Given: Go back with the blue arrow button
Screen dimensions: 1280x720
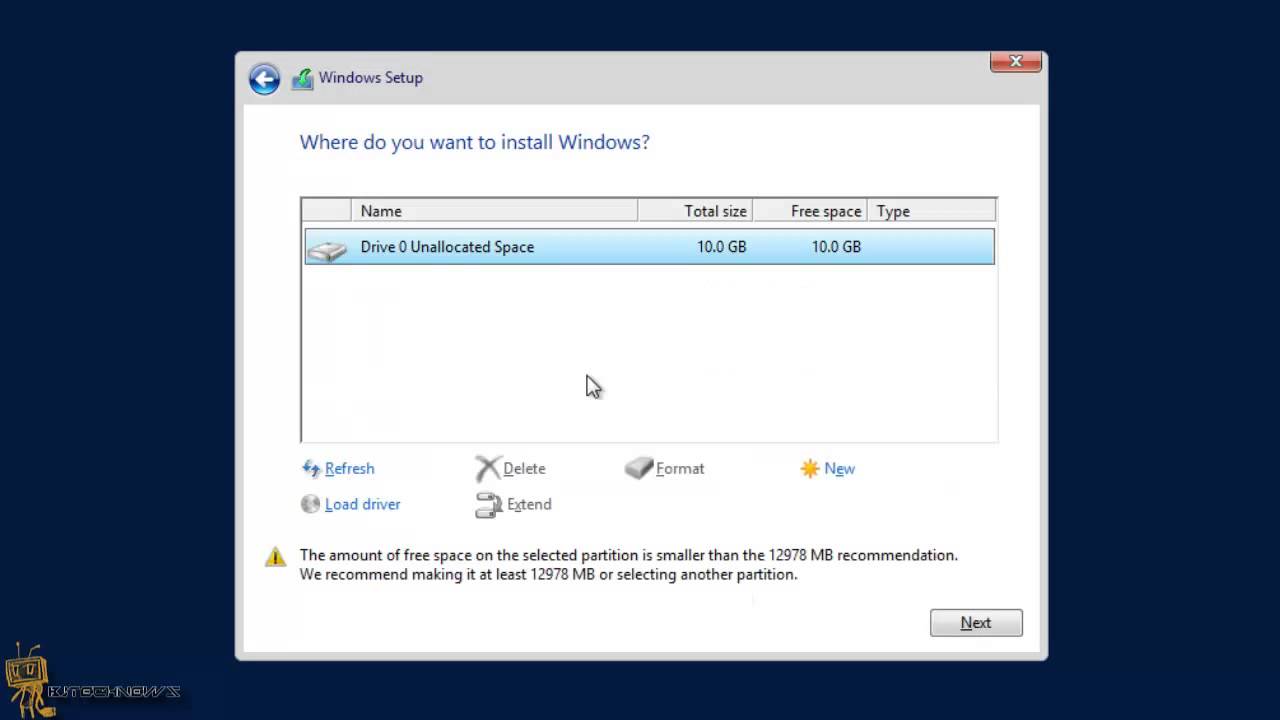Looking at the screenshot, I should pos(264,79).
